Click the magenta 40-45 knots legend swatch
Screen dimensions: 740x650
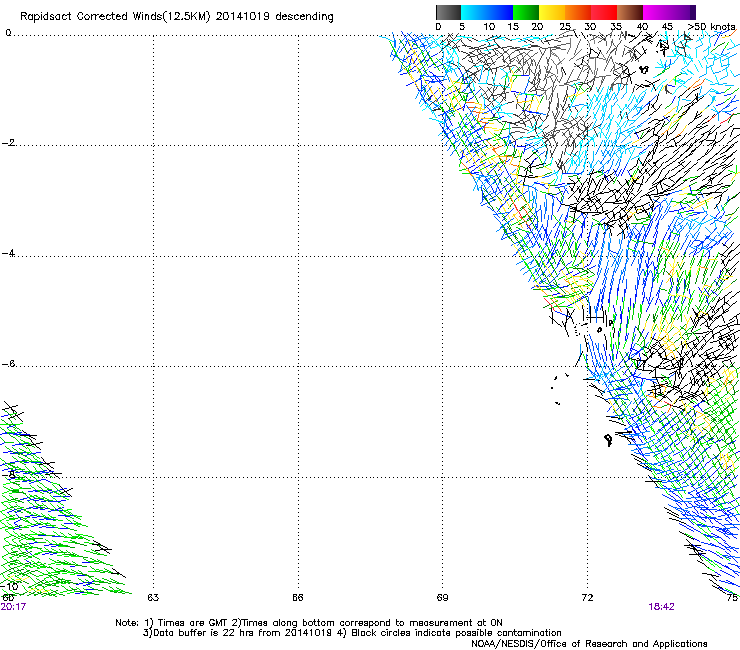click(656, 12)
